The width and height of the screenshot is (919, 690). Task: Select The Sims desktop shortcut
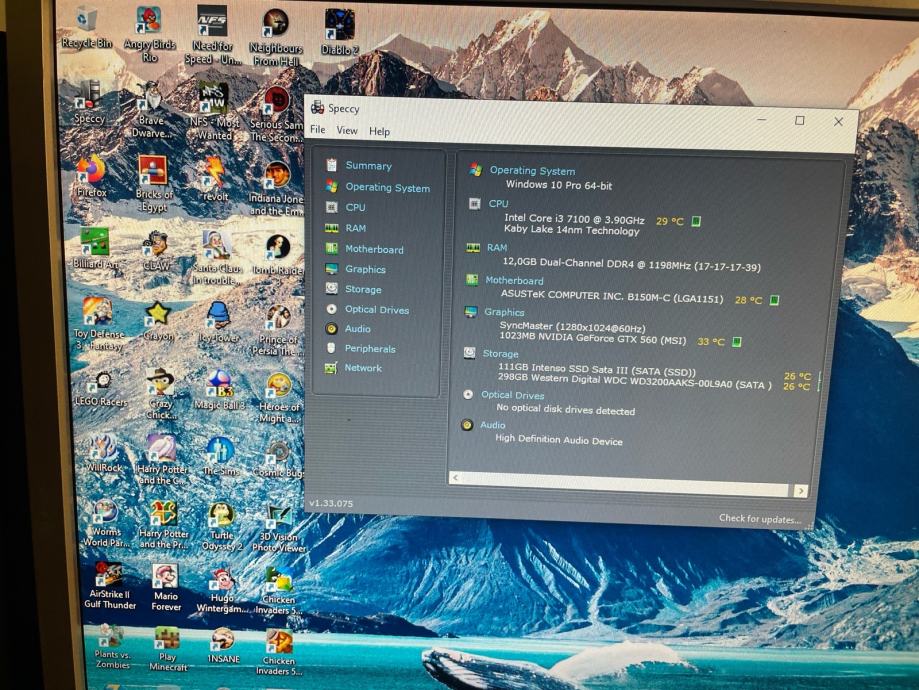point(221,457)
